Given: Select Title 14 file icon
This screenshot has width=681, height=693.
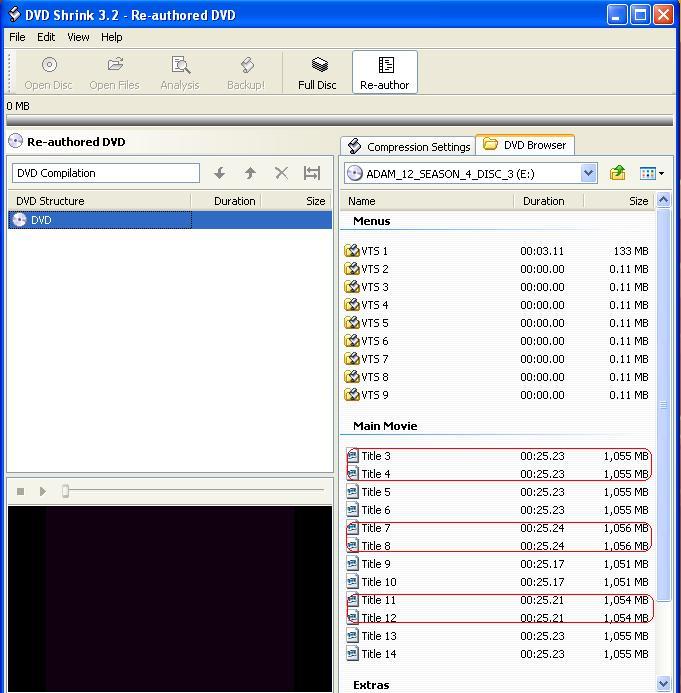Looking at the screenshot, I should [x=352, y=654].
